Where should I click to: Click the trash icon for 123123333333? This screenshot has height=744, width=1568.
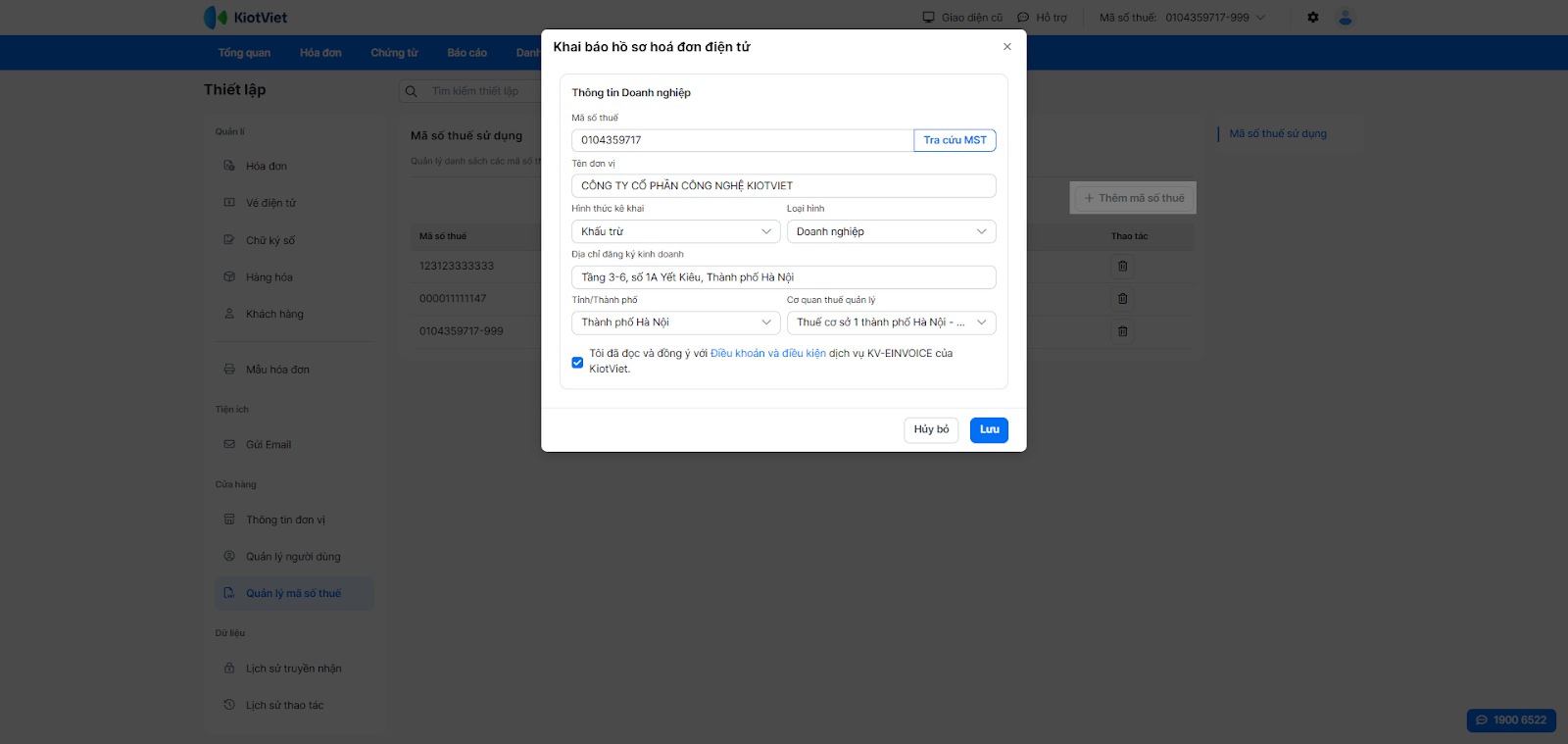tap(1123, 266)
